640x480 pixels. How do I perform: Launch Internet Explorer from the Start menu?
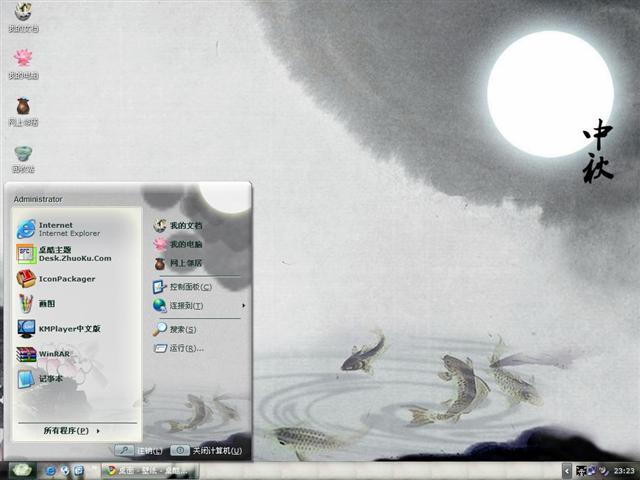(x=77, y=229)
